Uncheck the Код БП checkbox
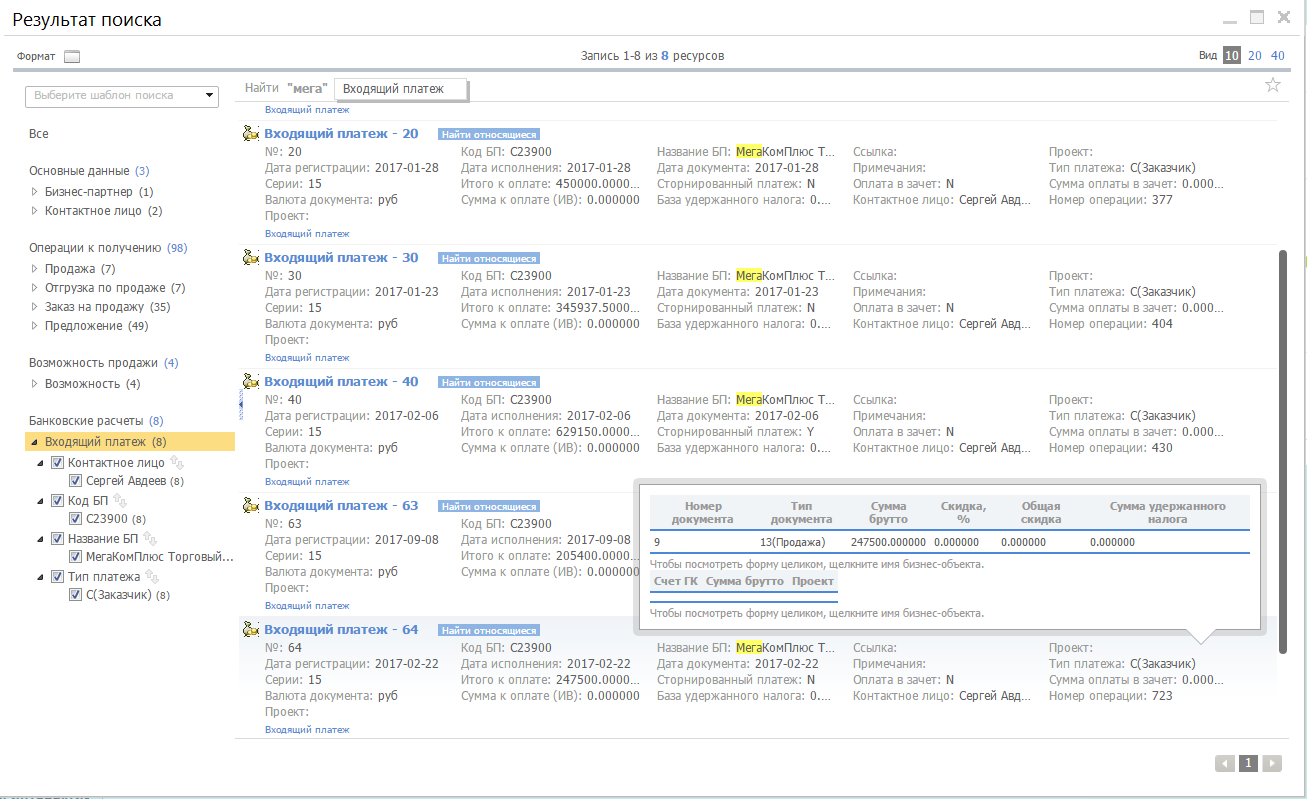The width and height of the screenshot is (1307, 799). click(x=57, y=501)
